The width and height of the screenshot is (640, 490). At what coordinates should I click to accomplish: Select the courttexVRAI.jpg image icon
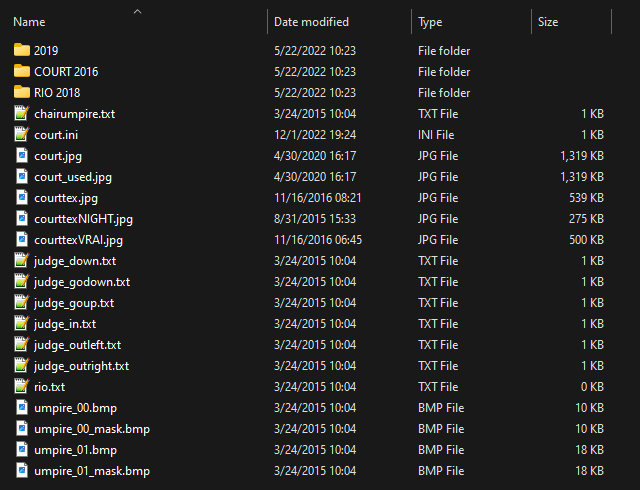click(x=22, y=239)
